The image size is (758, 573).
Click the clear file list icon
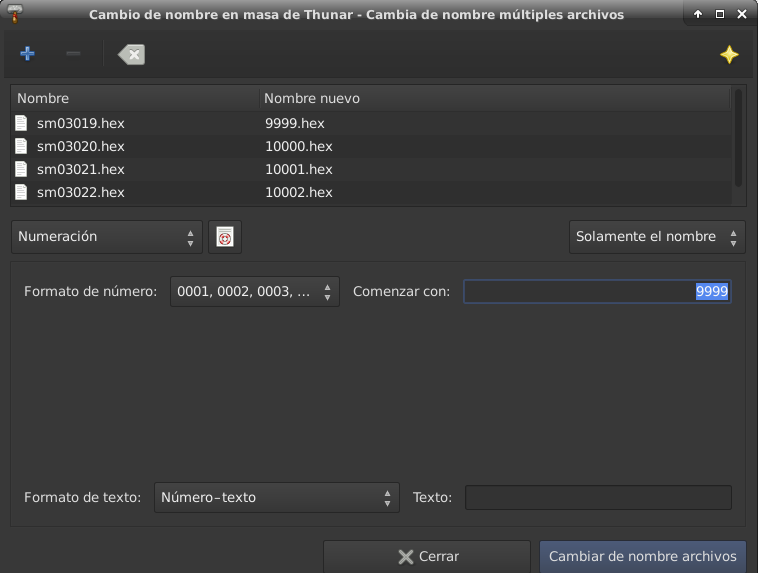[131, 54]
